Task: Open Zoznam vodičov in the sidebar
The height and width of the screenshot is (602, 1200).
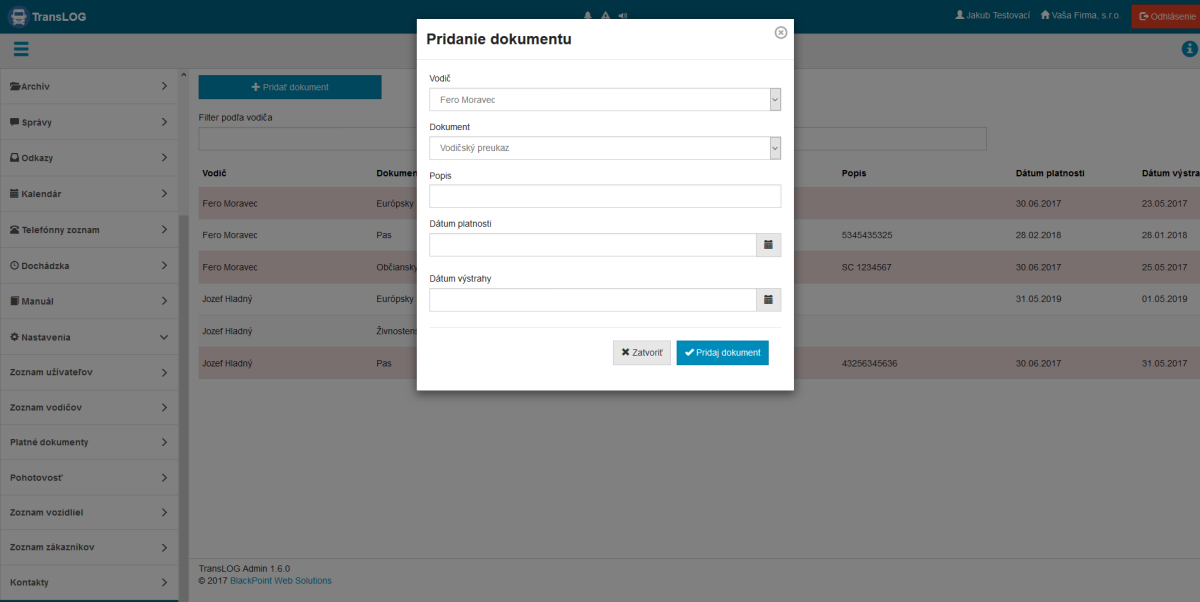Action: point(89,407)
